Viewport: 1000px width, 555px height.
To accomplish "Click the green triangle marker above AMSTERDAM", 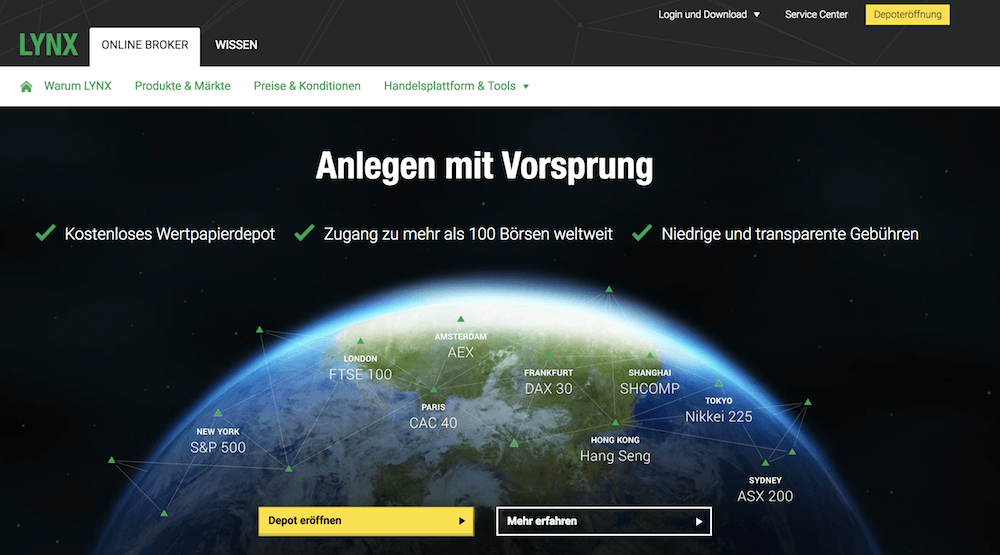I will (x=460, y=318).
